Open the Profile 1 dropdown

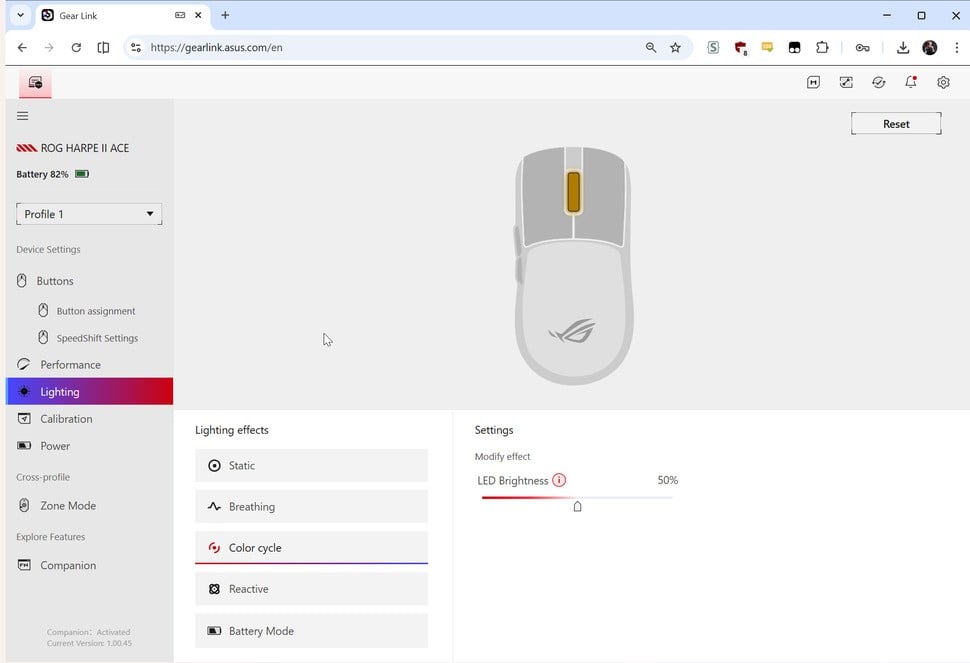click(x=89, y=214)
